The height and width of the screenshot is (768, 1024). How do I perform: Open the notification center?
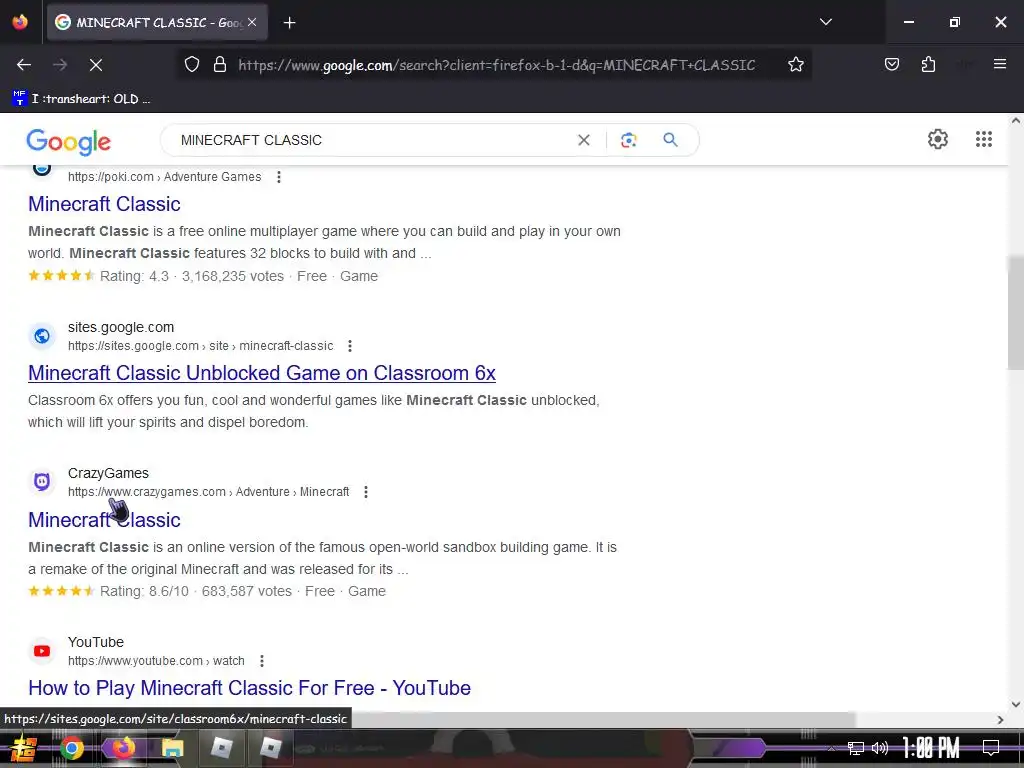[x=991, y=748]
